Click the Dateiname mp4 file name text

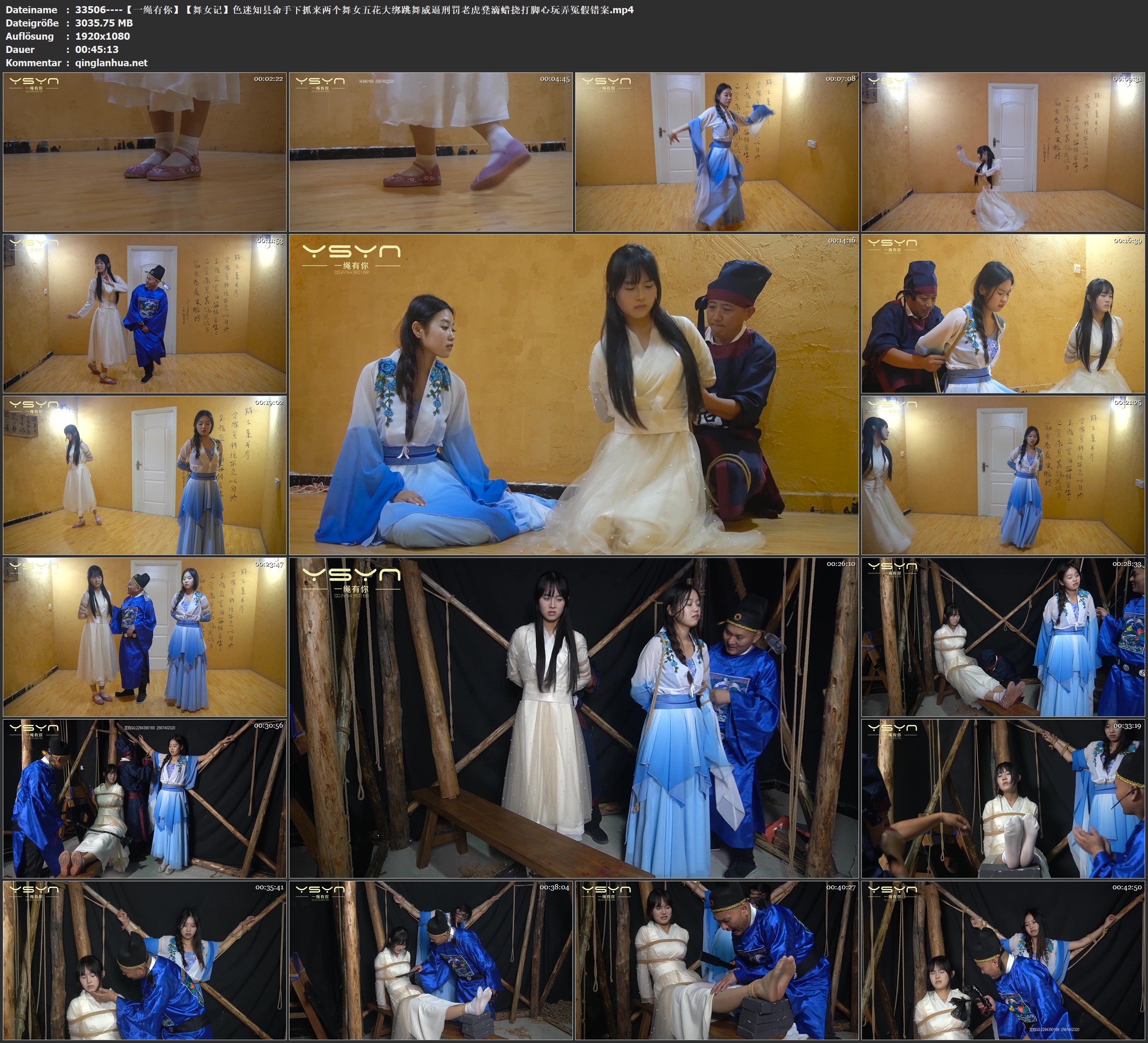[x=354, y=9]
